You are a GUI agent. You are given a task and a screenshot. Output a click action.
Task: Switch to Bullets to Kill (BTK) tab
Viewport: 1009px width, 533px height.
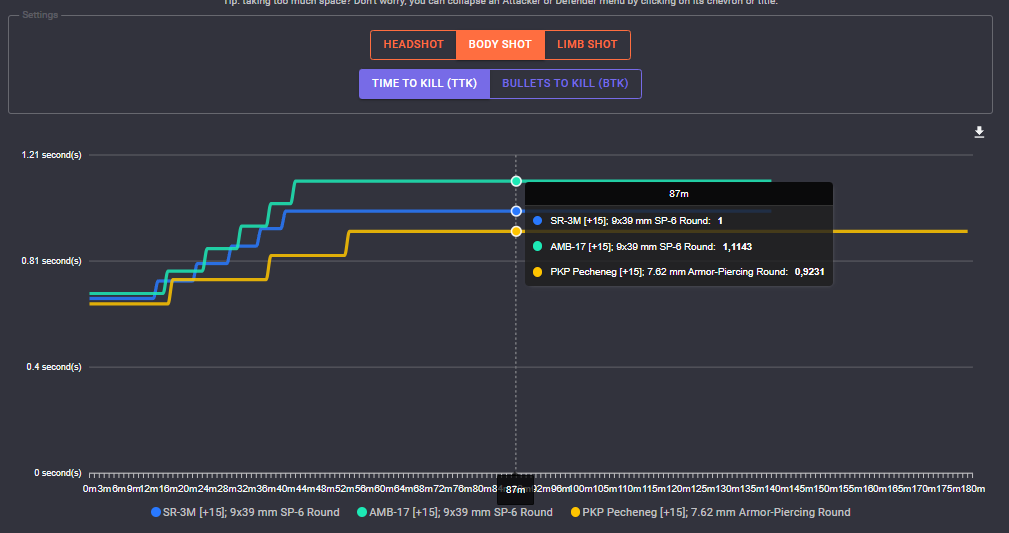pyautogui.click(x=565, y=84)
